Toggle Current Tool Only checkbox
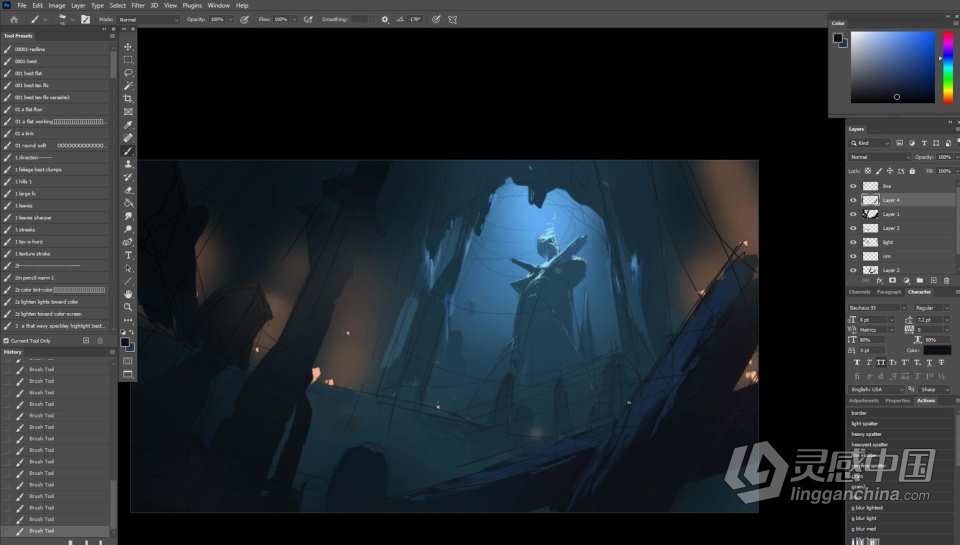 pos(6,340)
